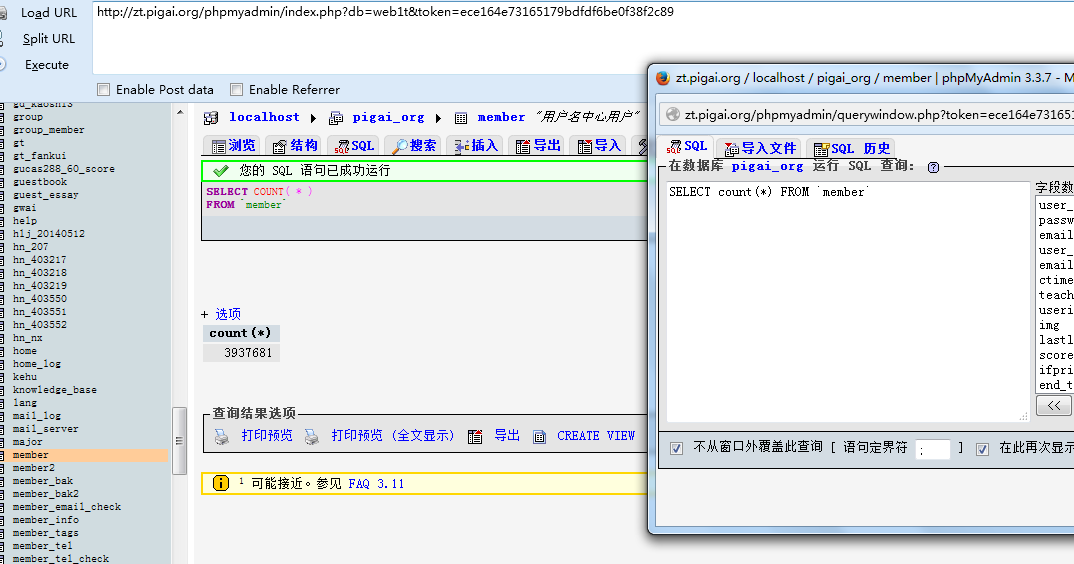1074x564 pixels.
Task: Open member_bak table in sidebar
Action: click(x=42, y=481)
